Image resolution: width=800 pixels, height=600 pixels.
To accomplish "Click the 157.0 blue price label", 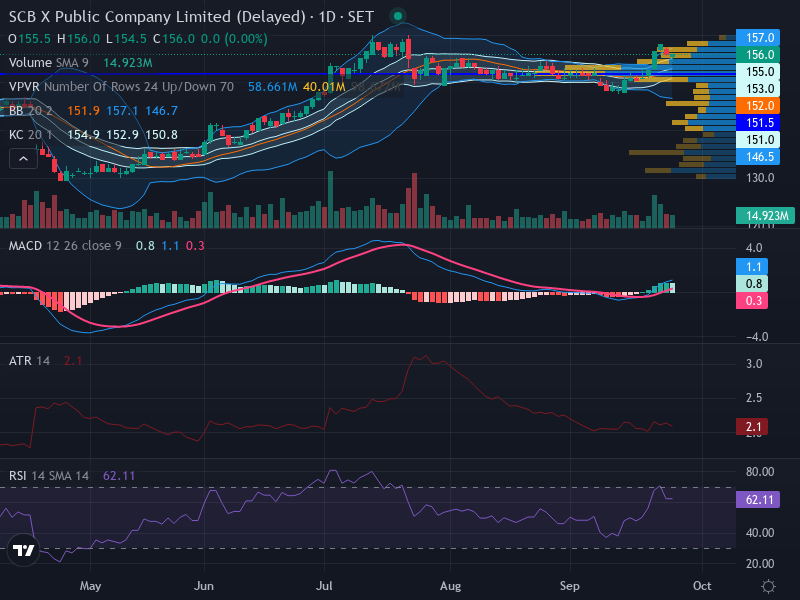I will [758, 38].
